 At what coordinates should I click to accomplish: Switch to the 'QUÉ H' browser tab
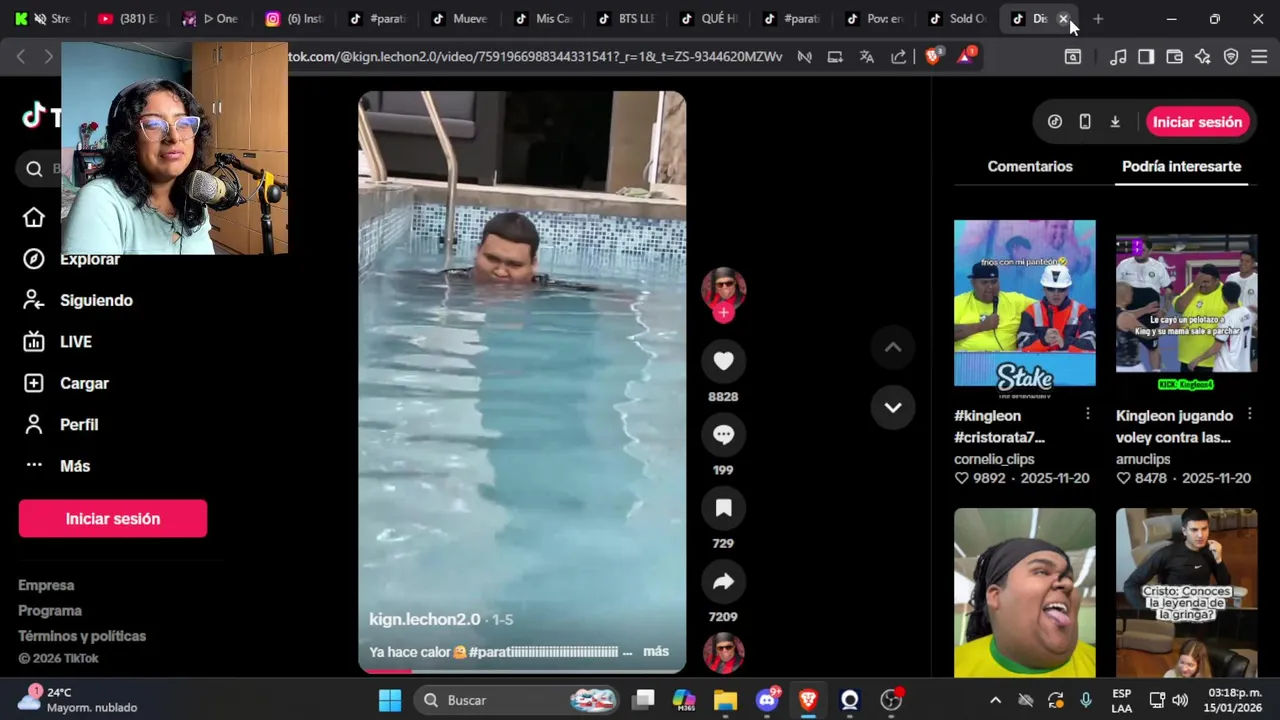pyautogui.click(x=709, y=19)
